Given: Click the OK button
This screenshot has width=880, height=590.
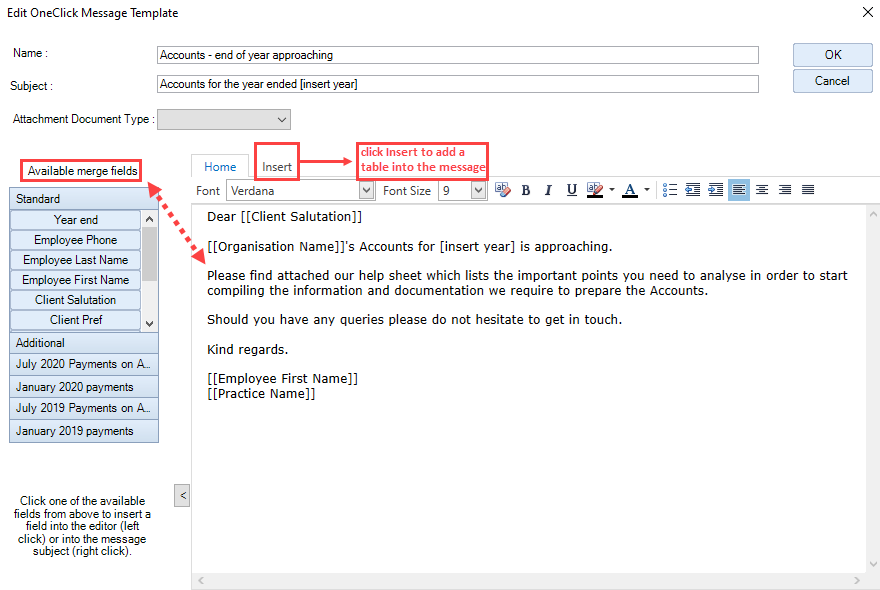Looking at the screenshot, I should (x=832, y=55).
